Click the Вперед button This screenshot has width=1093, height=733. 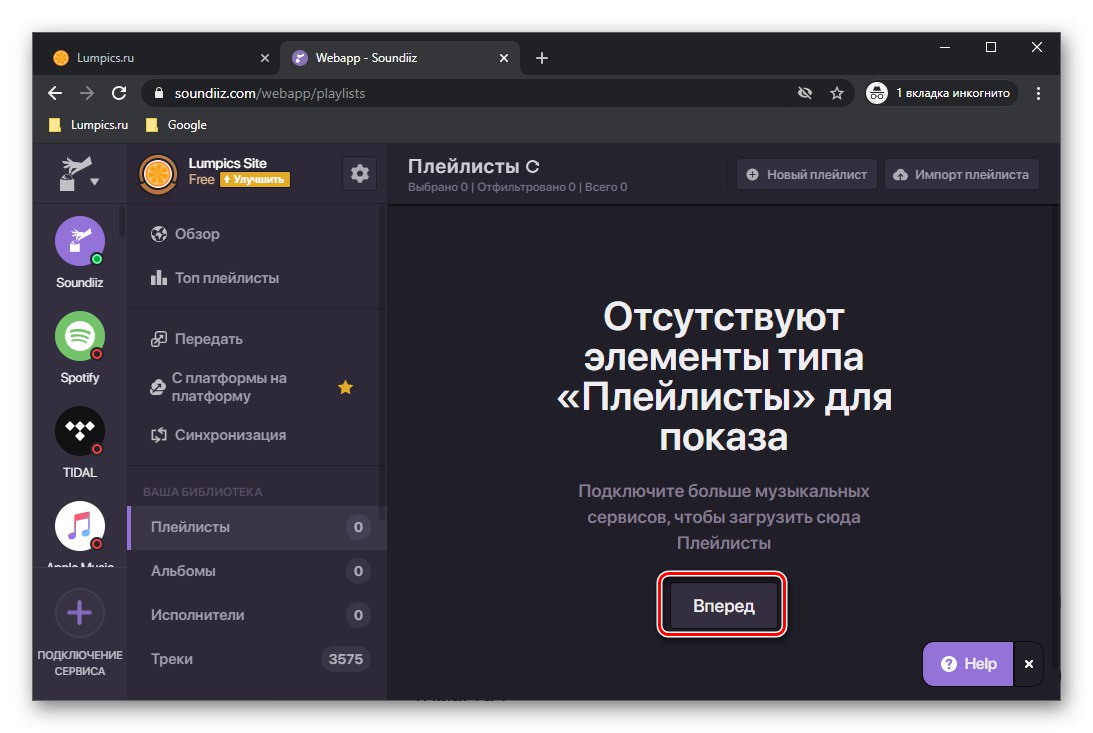(721, 605)
